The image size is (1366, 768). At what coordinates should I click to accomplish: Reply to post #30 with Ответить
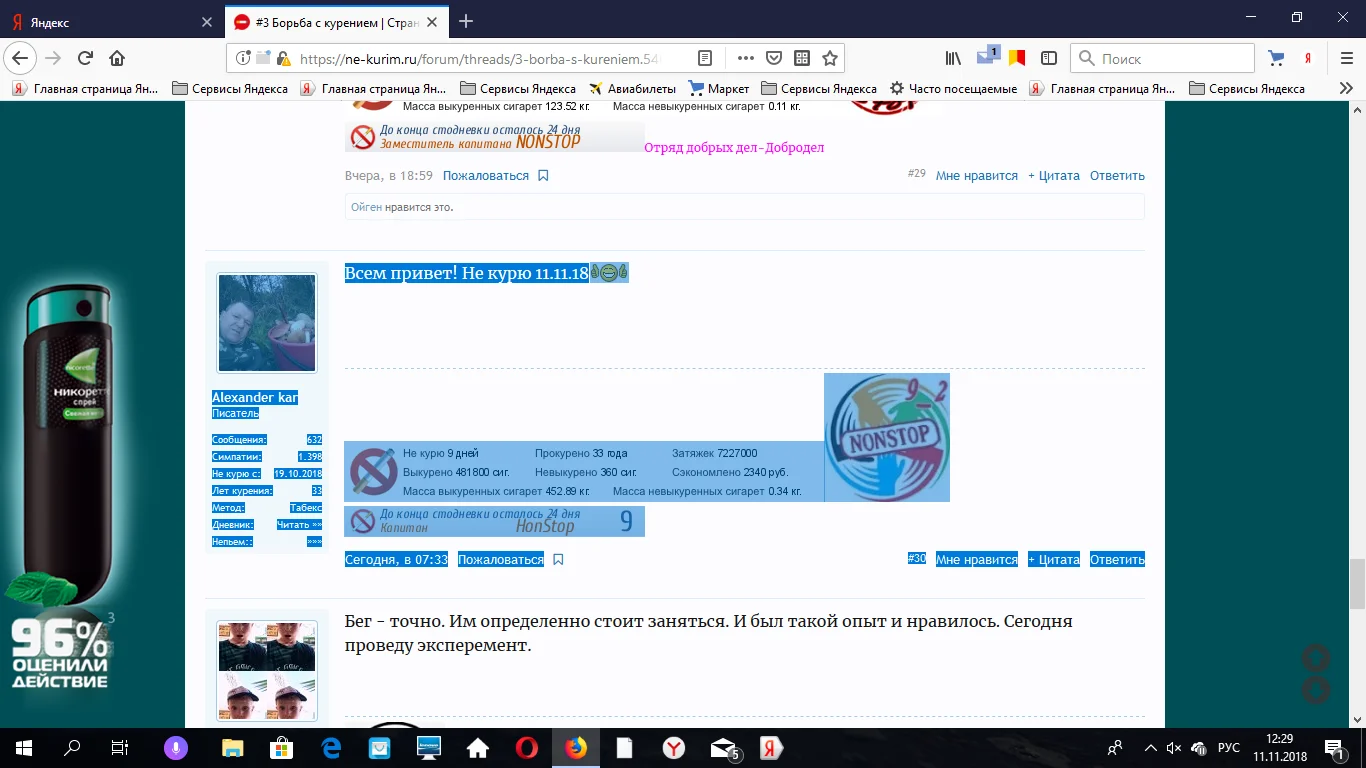[x=1117, y=560]
